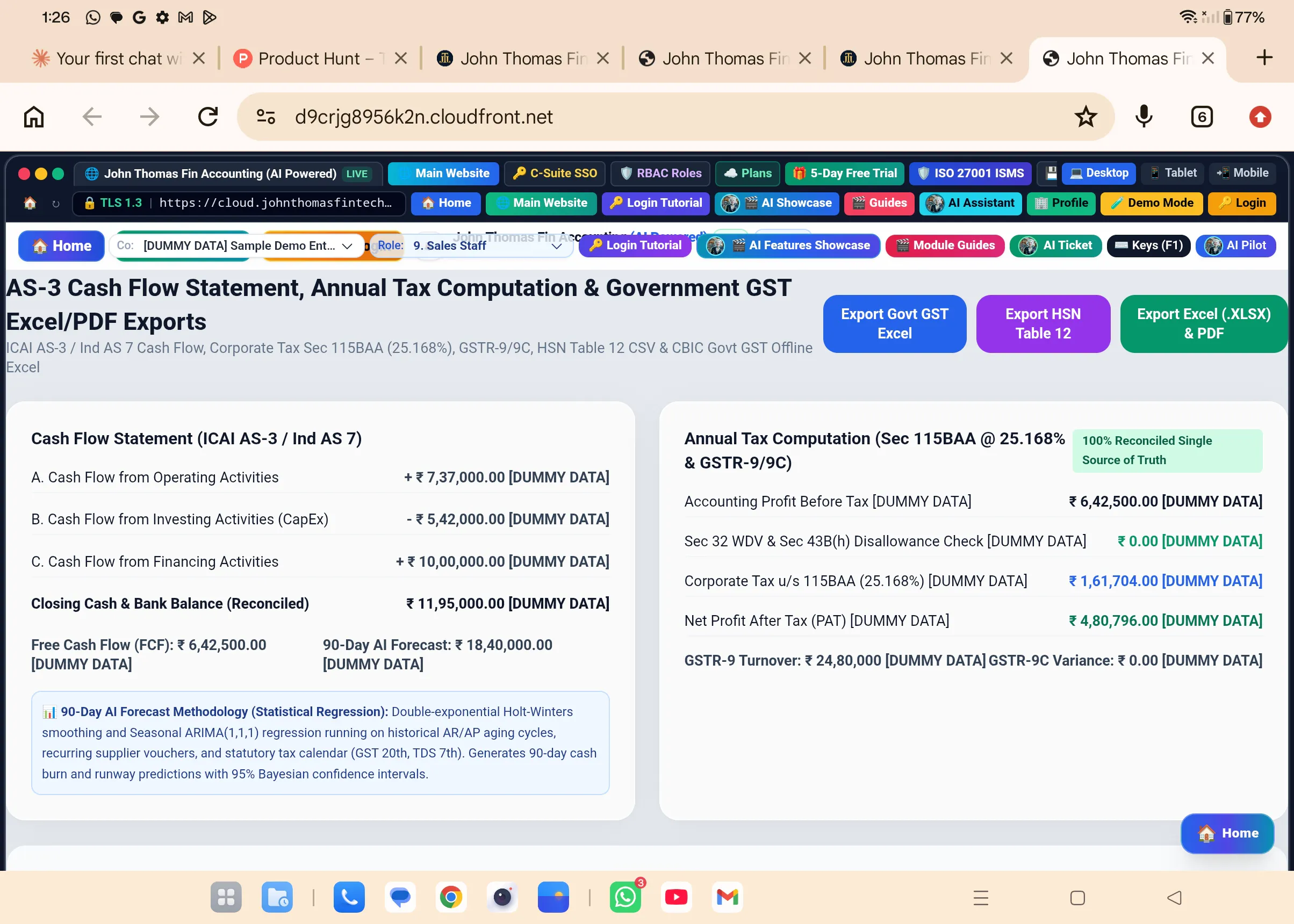Switch preview to Desktop view

click(1099, 173)
